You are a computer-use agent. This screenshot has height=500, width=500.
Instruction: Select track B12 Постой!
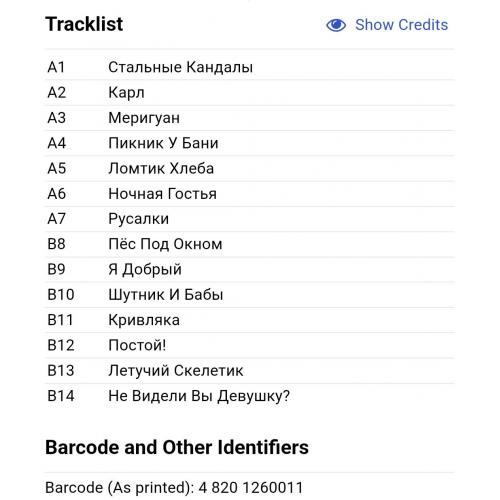coord(250,345)
